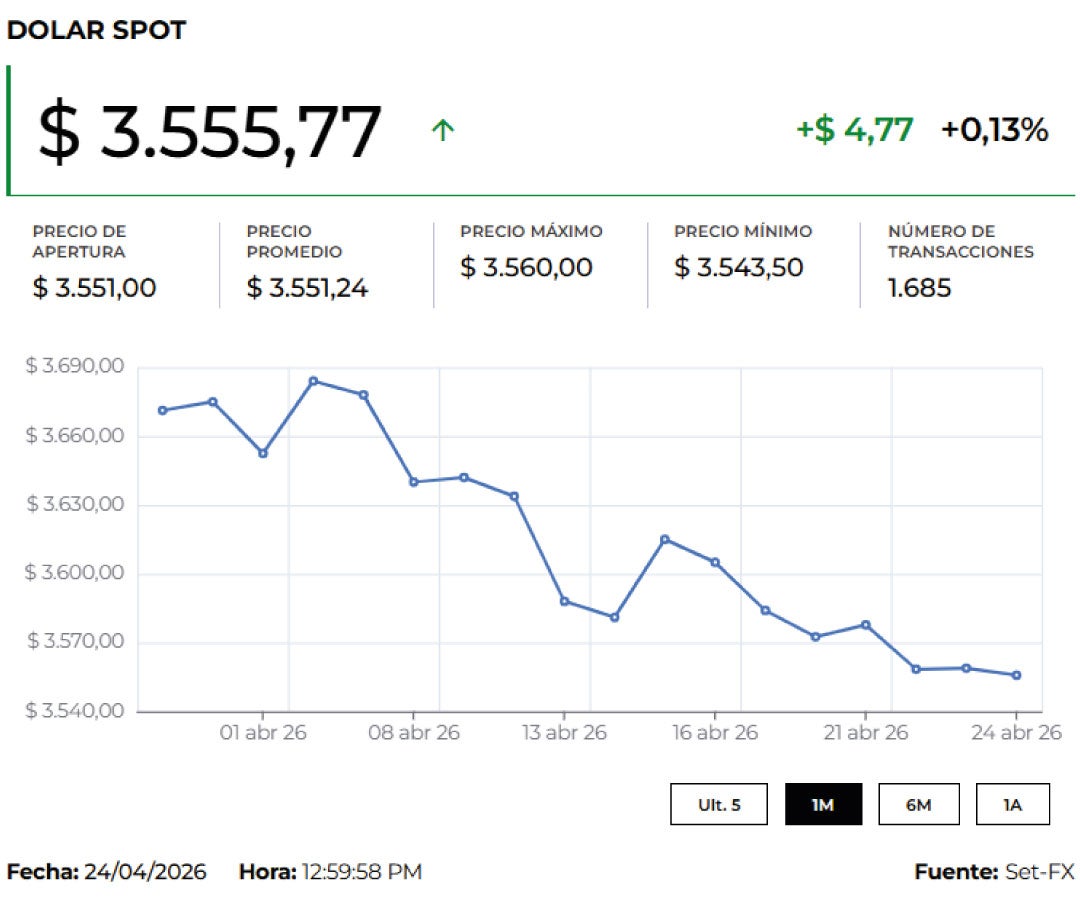
Task: Click the green +$ 4,77 change value
Action: pyautogui.click(x=854, y=130)
